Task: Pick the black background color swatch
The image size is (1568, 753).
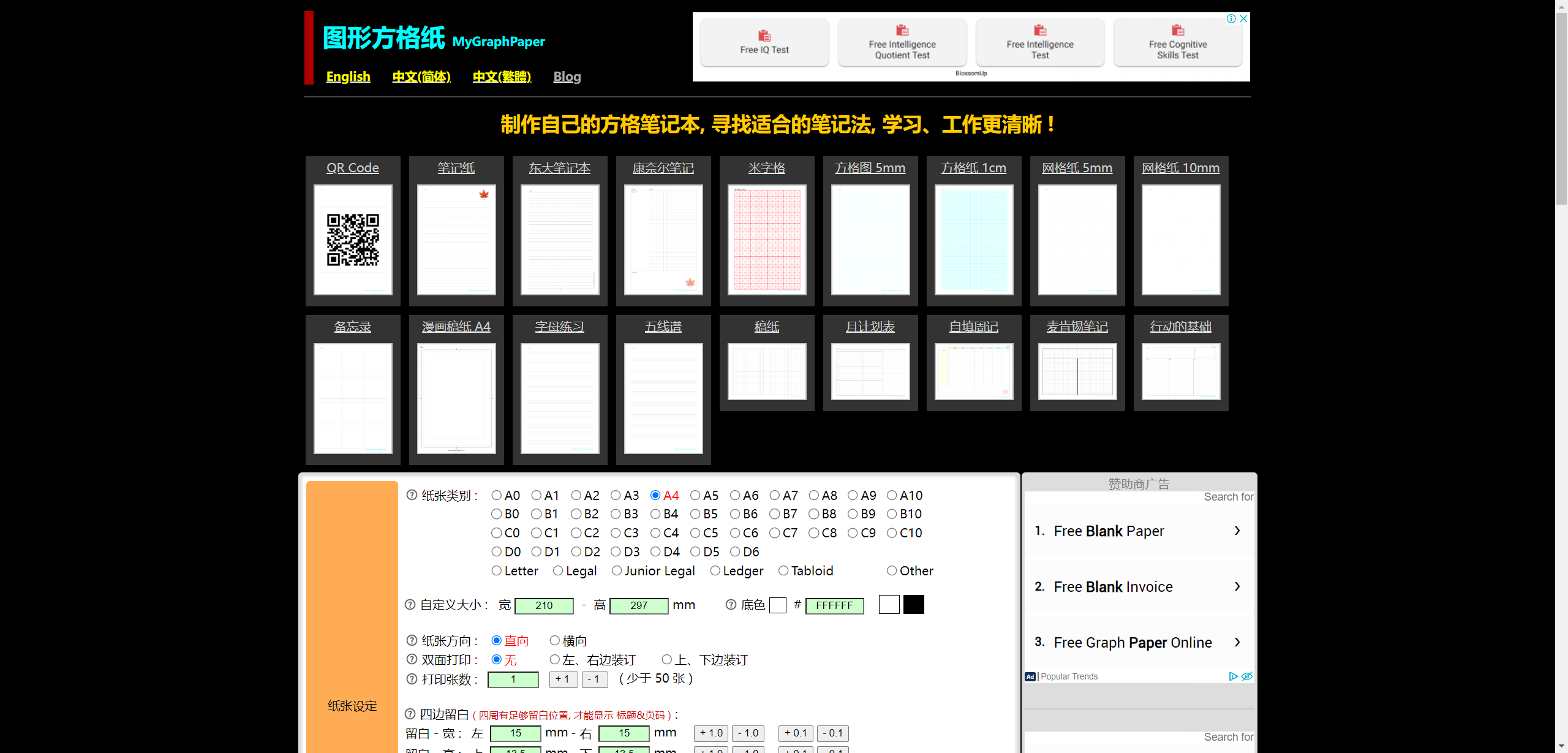Action: pos(913,605)
